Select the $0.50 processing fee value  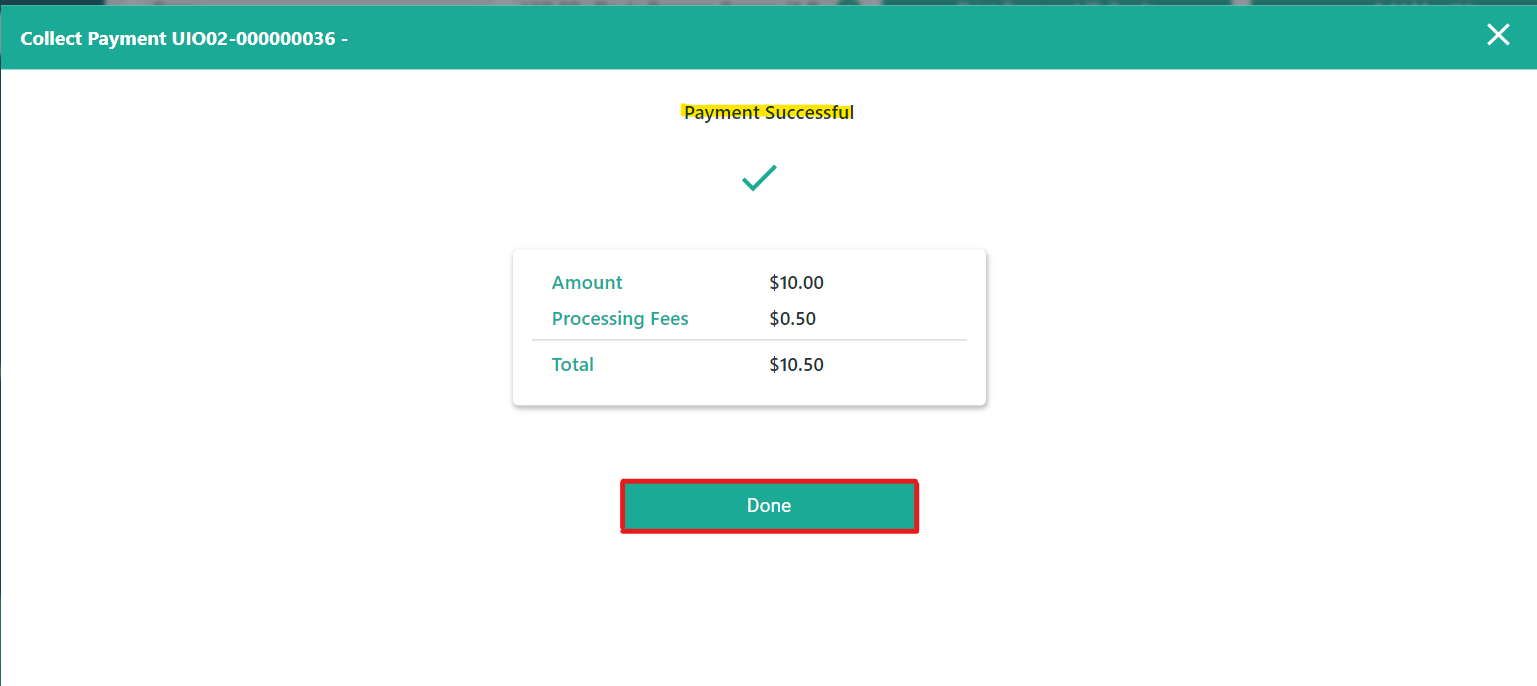(792, 319)
